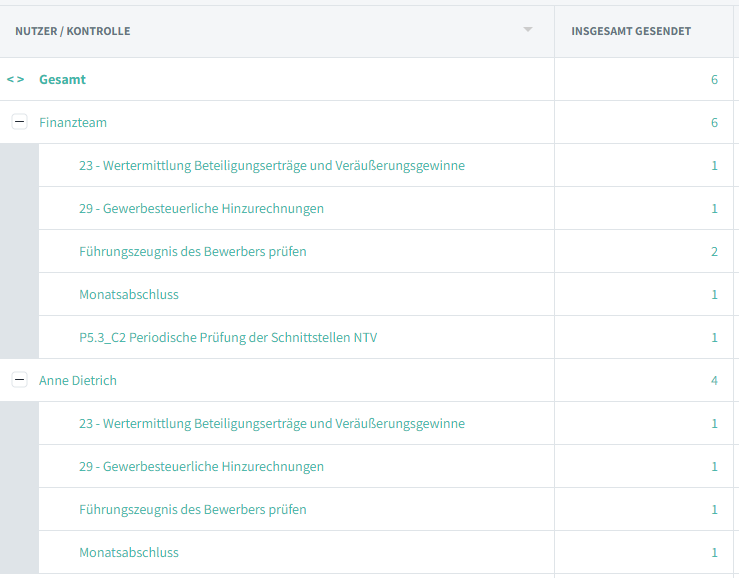
Task: Open Anne Dietrich's 29 - Gewerbesteuerliche Hinzurechnungen
Action: 201,466
